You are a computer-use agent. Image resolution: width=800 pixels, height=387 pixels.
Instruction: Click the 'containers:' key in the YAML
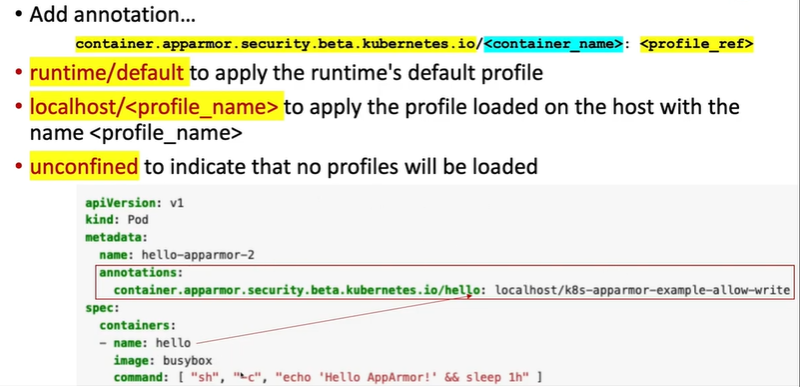pyautogui.click(x=137, y=325)
